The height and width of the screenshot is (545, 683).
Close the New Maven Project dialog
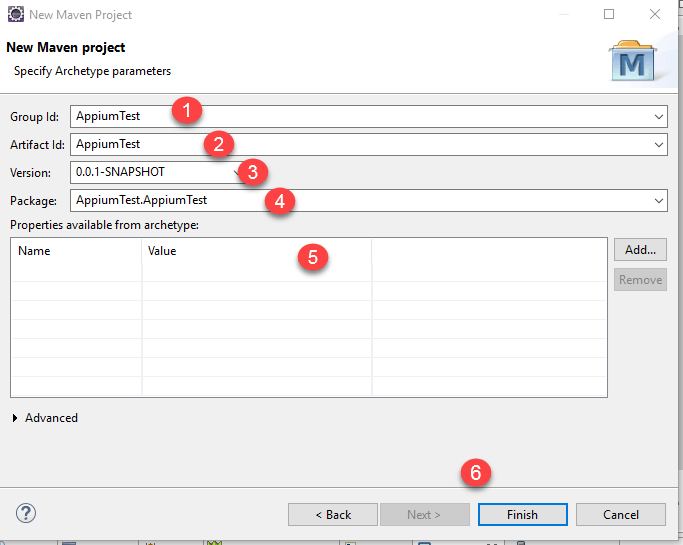click(655, 14)
